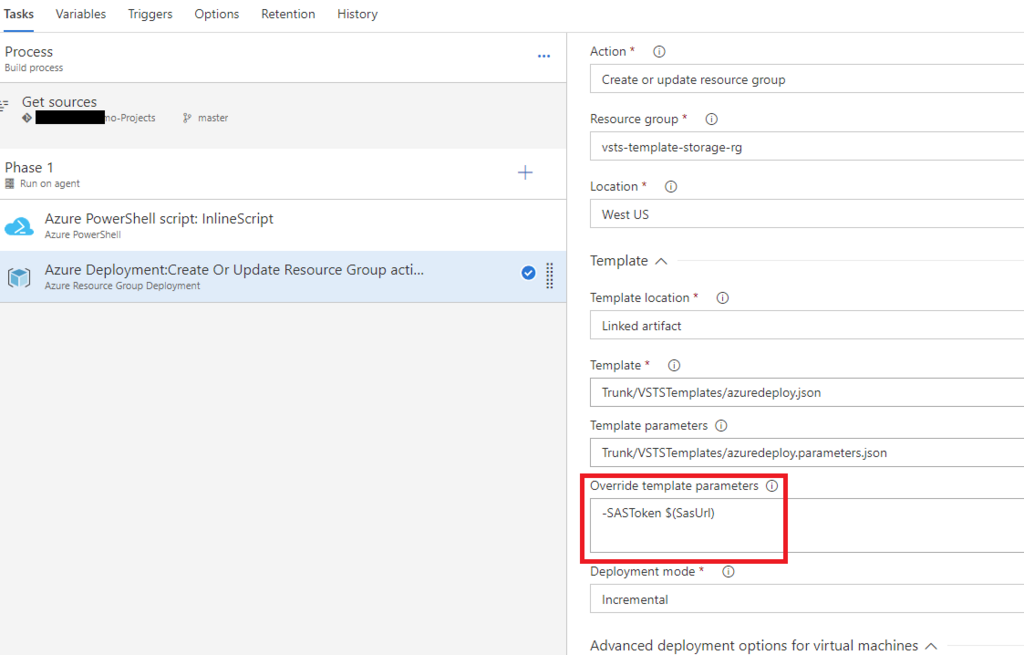Viewport: 1024px width, 655px height.
Task: Select the Get sources row
Action: [283, 116]
